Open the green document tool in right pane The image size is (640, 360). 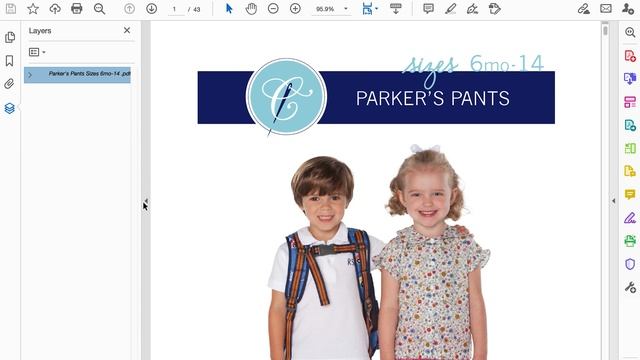click(x=630, y=148)
